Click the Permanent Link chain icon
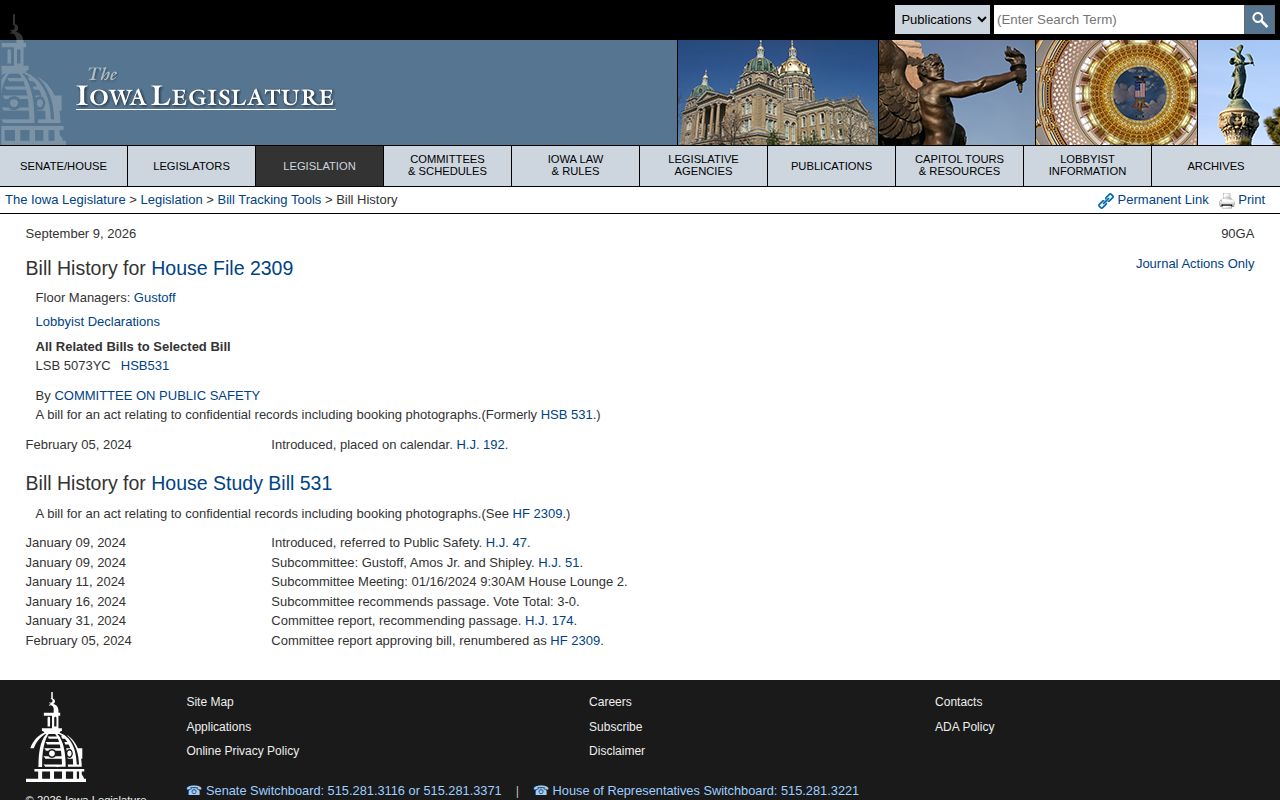The width and height of the screenshot is (1280, 800). [1106, 201]
